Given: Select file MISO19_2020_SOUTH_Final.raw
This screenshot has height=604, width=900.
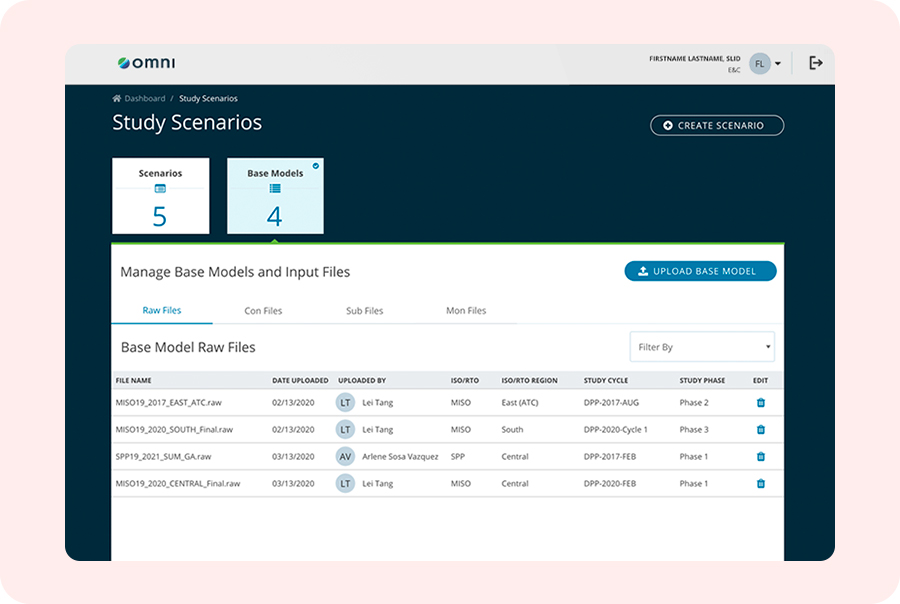Looking at the screenshot, I should pos(174,429).
